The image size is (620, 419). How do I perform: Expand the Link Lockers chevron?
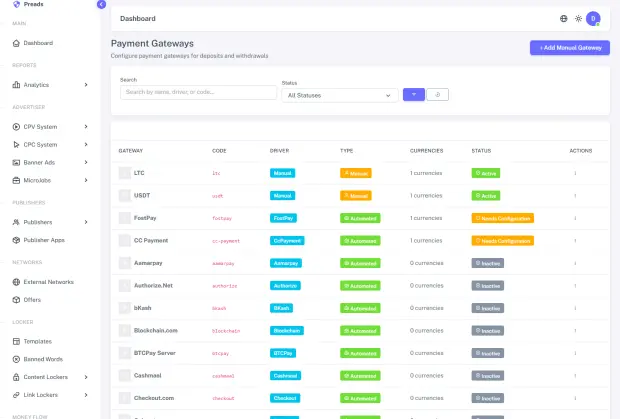tap(86, 395)
